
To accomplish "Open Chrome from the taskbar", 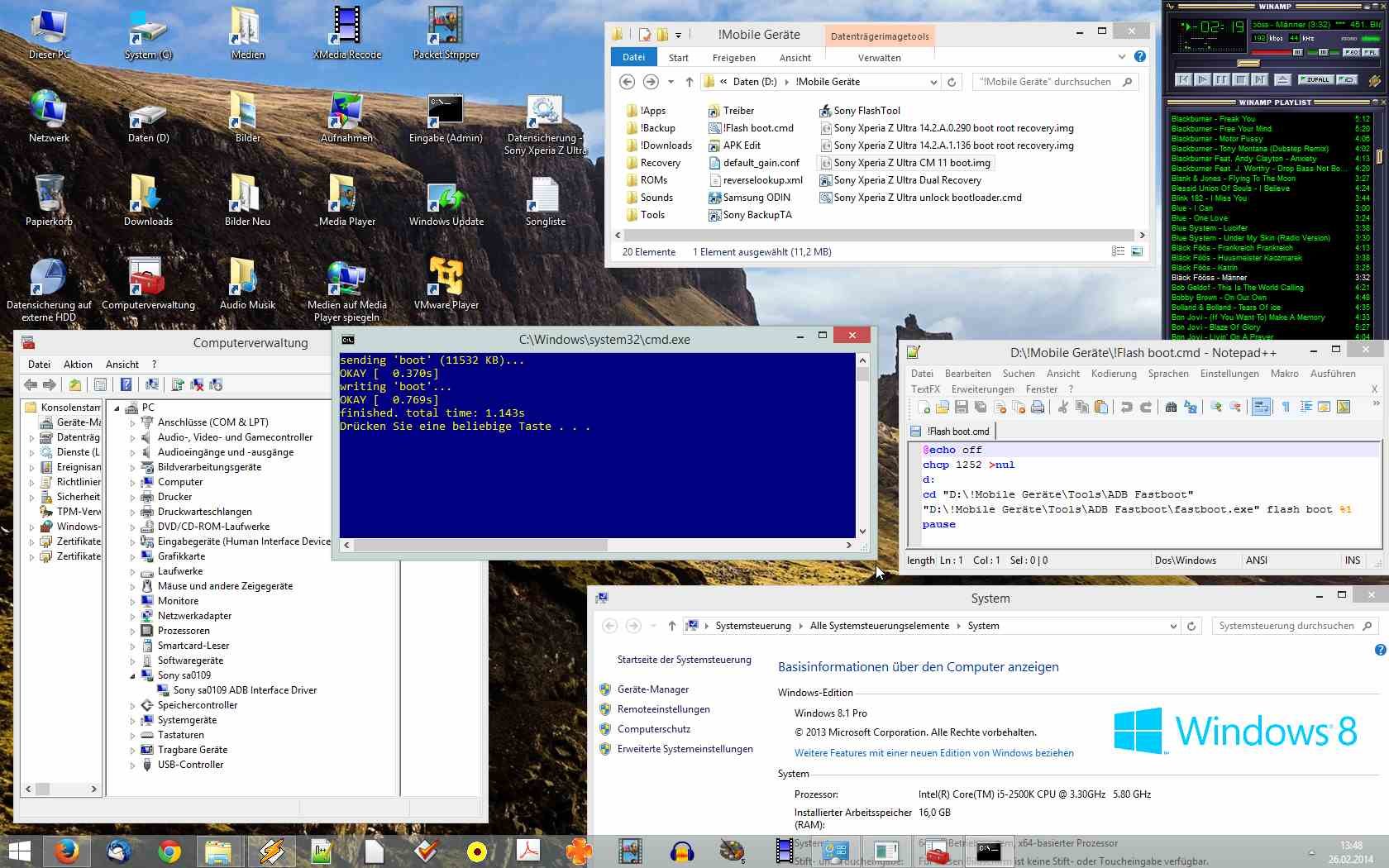I will point(169,851).
